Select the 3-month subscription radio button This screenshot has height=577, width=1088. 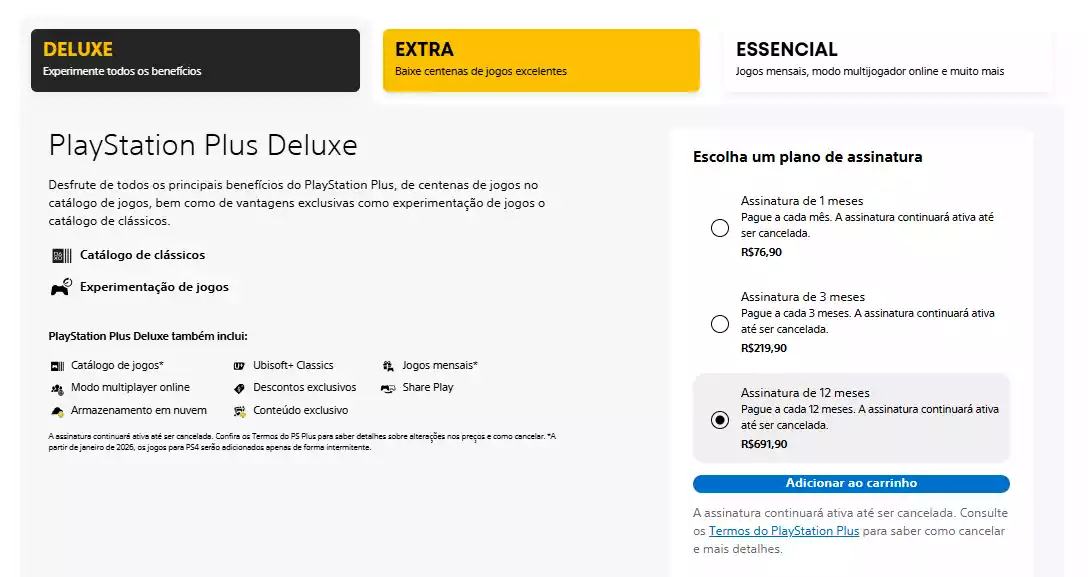(x=719, y=324)
